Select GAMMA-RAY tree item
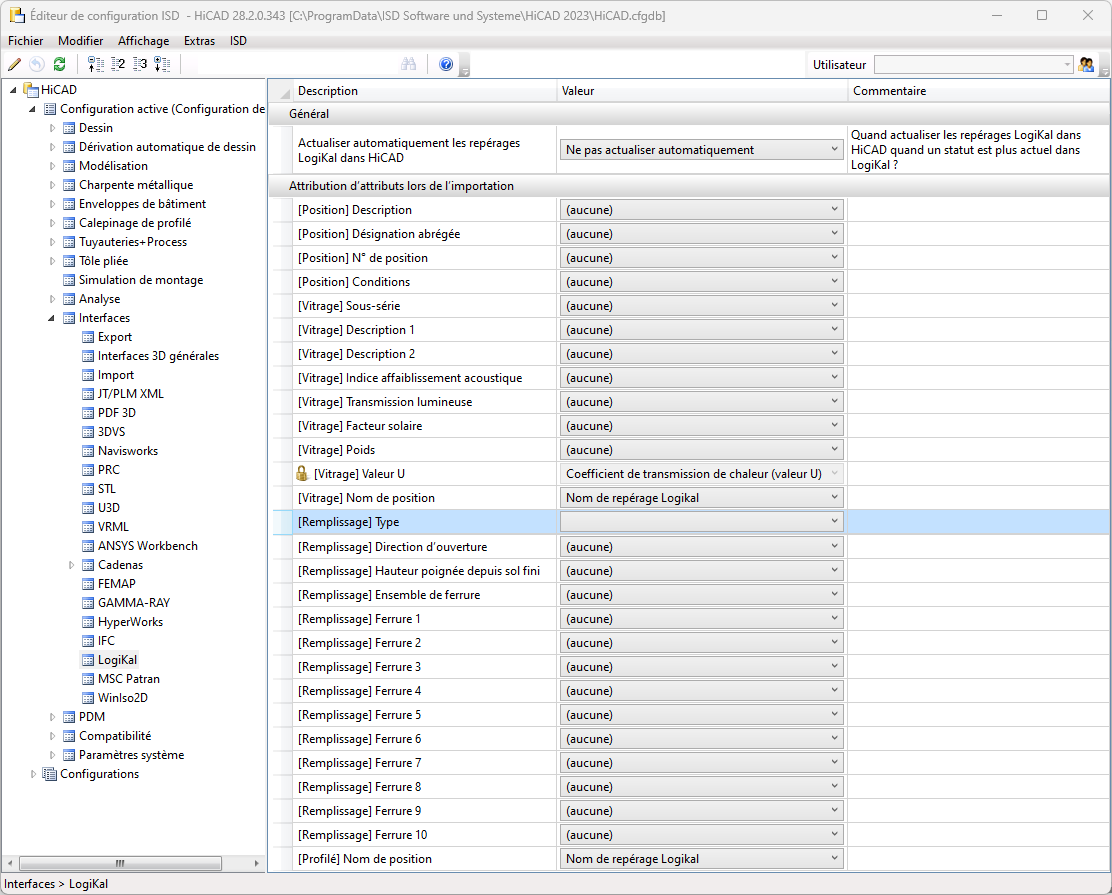Screen dimensions: 1112x895 (x=134, y=603)
